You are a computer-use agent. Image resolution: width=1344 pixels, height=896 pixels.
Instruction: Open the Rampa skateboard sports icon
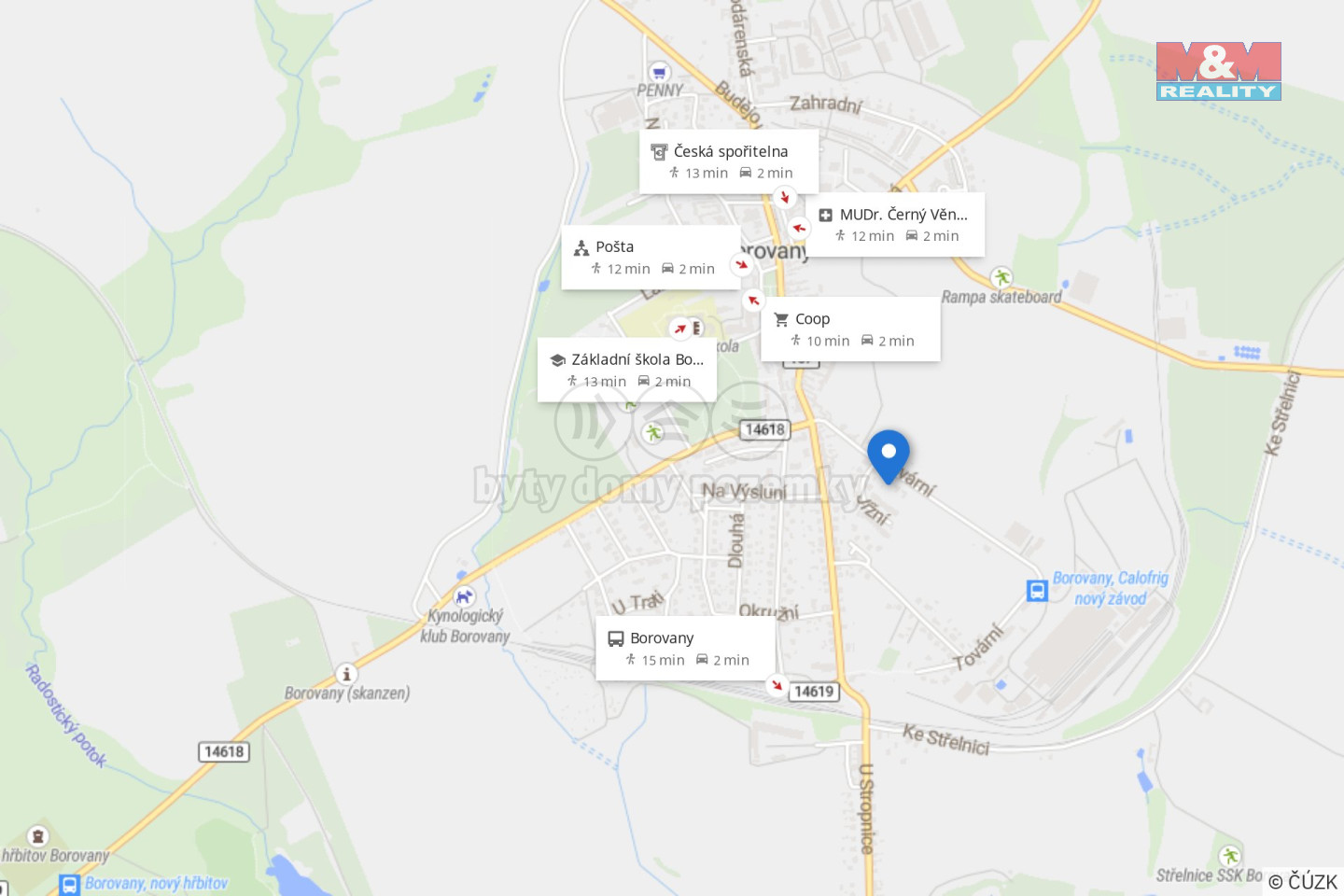(1001, 277)
